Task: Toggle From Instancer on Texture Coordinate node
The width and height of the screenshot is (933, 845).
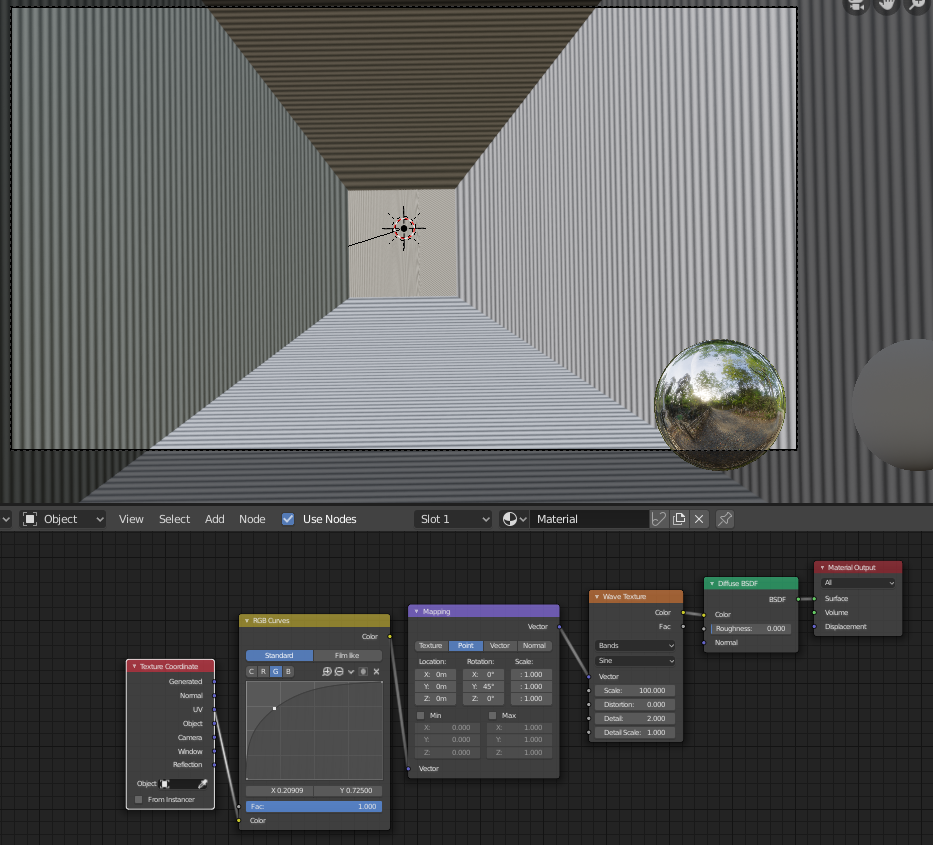Action: tap(138, 799)
